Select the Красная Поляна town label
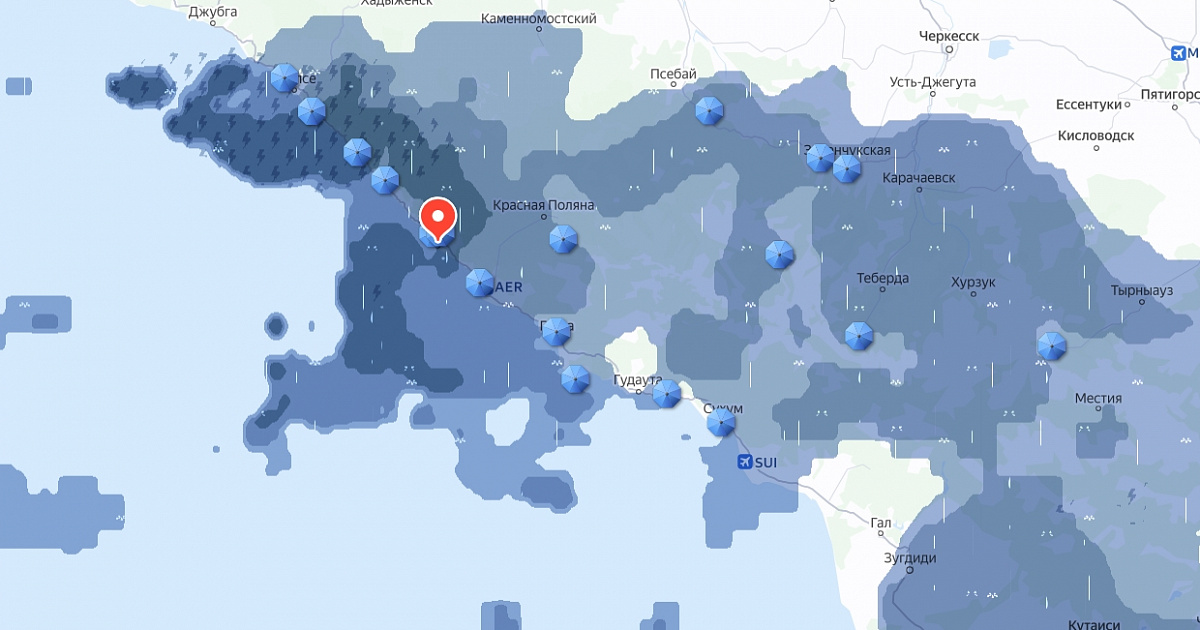 tap(544, 205)
